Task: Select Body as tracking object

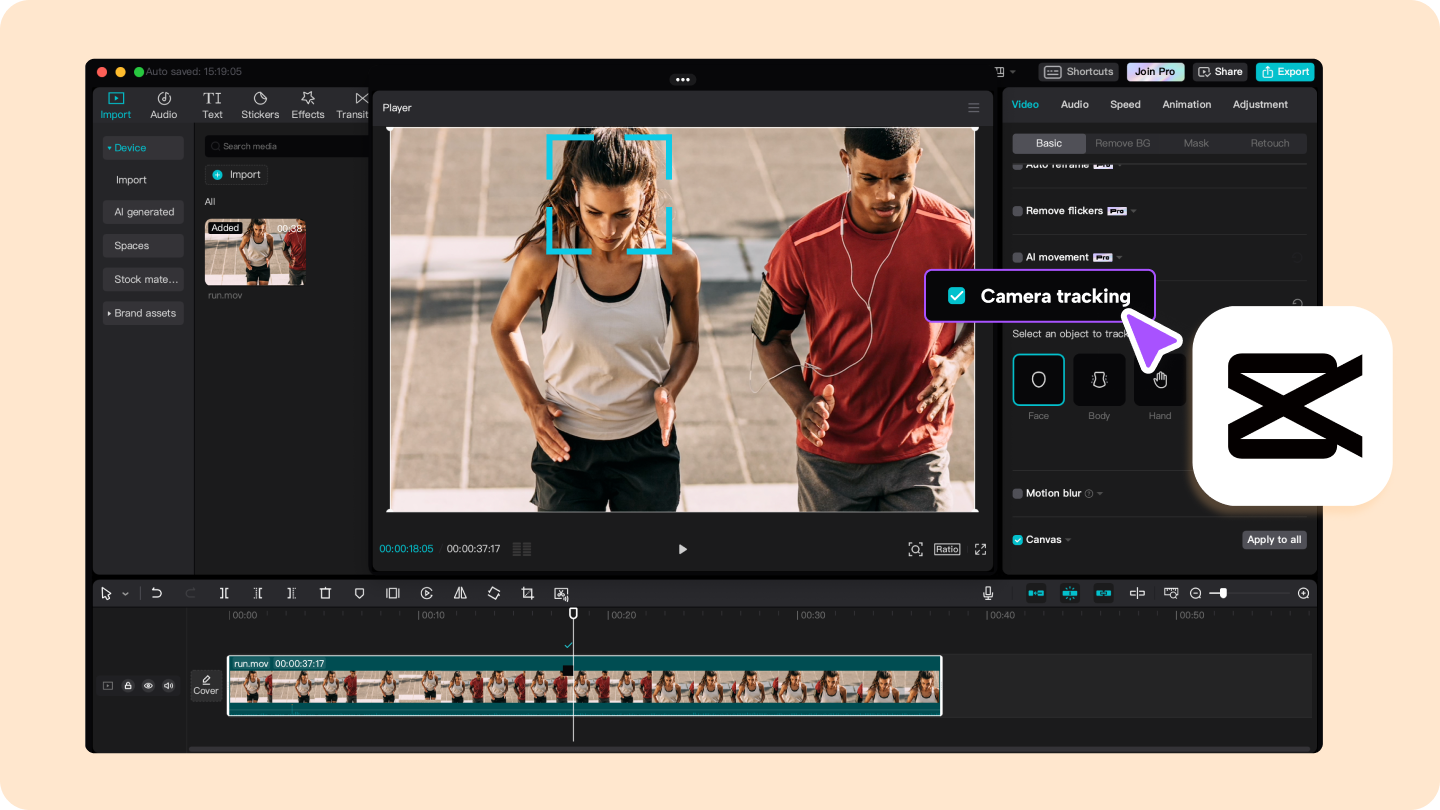Action: click(x=1099, y=381)
